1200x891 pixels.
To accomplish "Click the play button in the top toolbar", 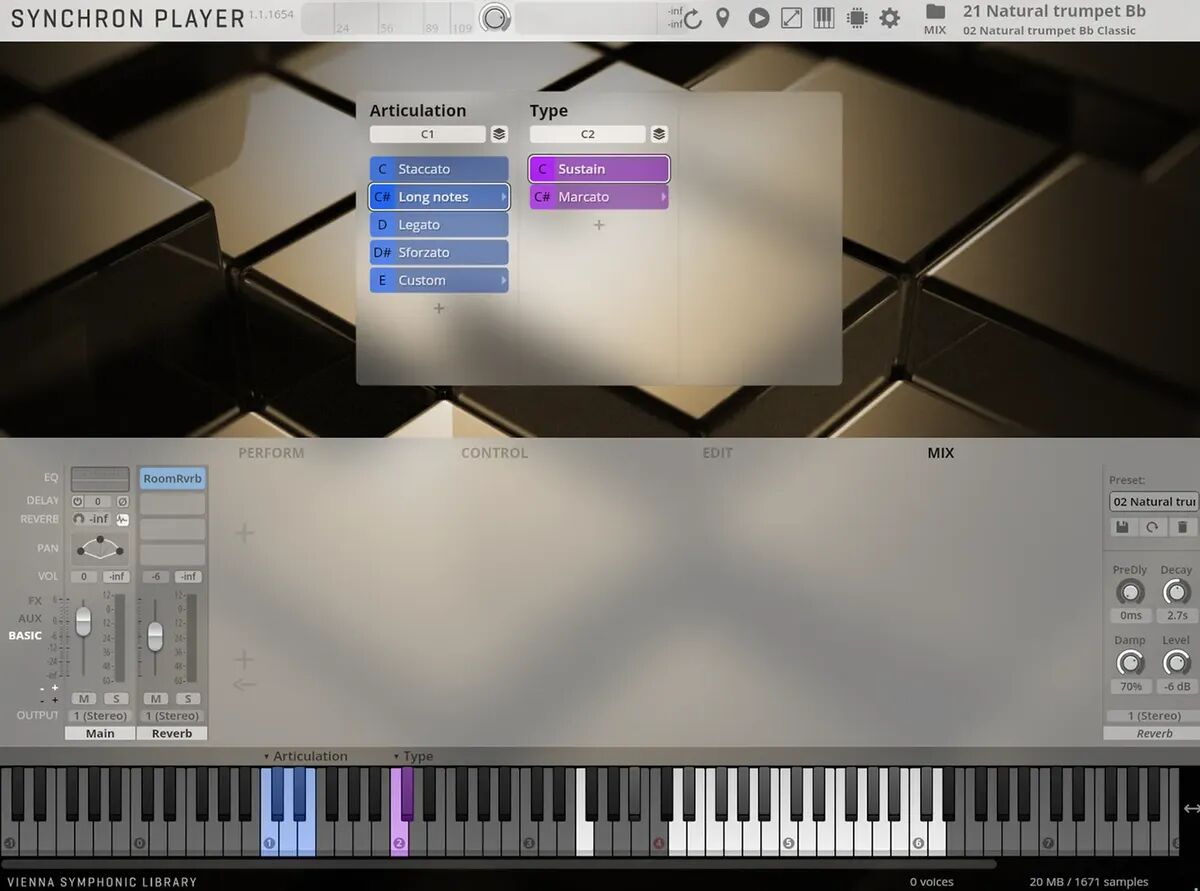I will pyautogui.click(x=759, y=18).
